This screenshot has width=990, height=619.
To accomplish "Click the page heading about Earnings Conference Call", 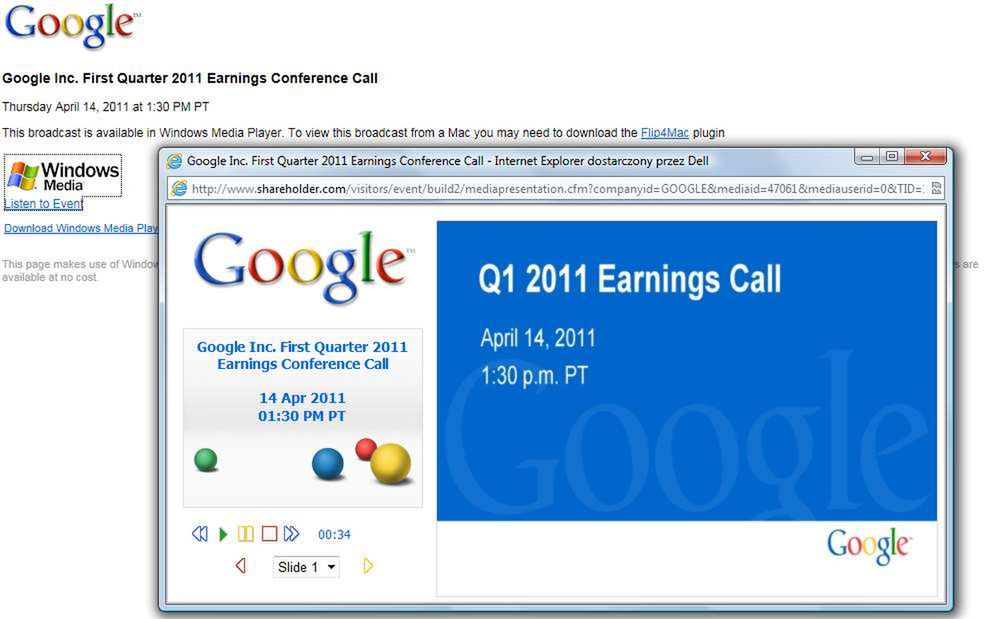I will (190, 78).
